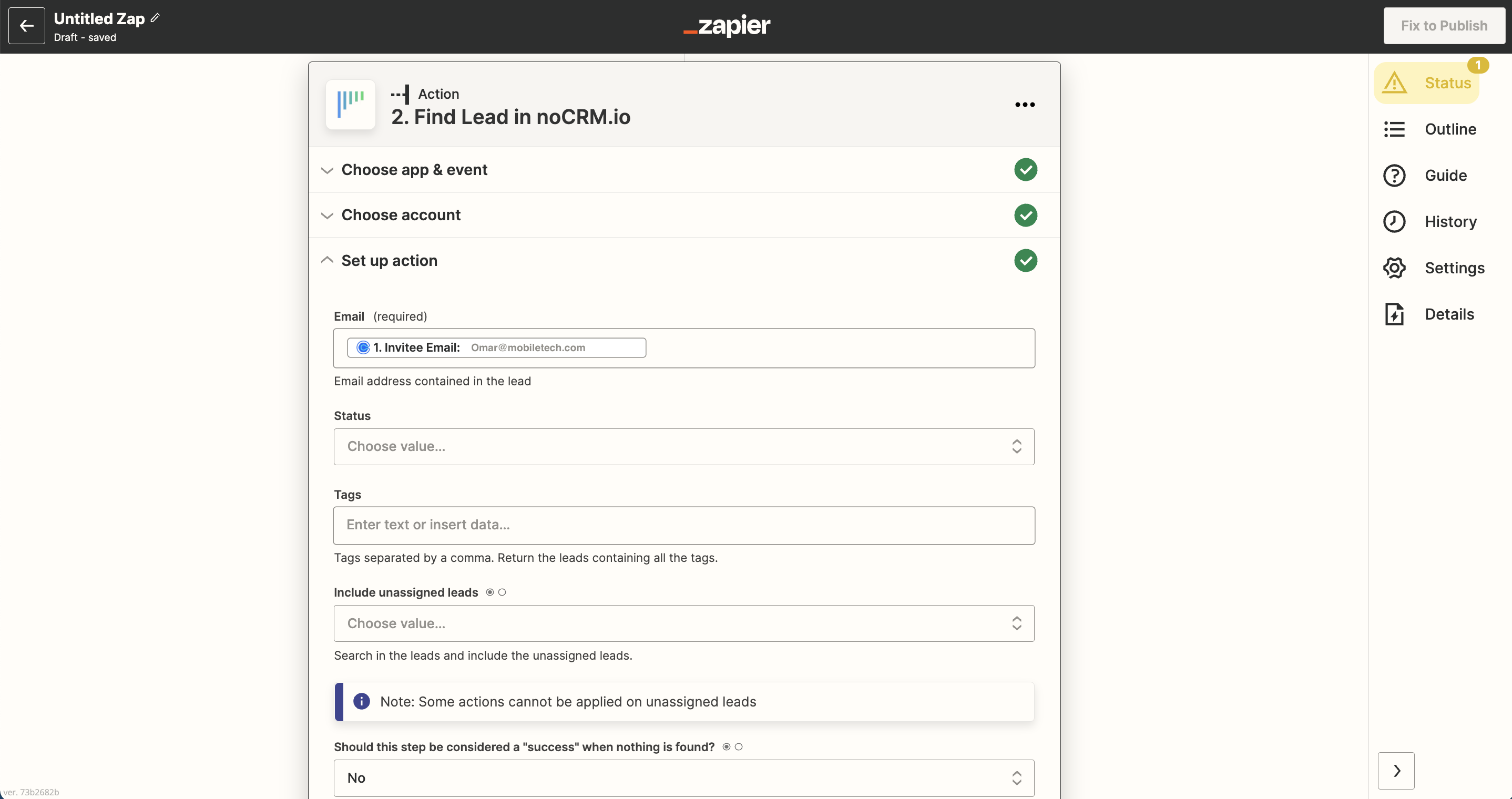1512x799 pixels.
Task: Open the History tab in sidebar
Action: point(1430,222)
